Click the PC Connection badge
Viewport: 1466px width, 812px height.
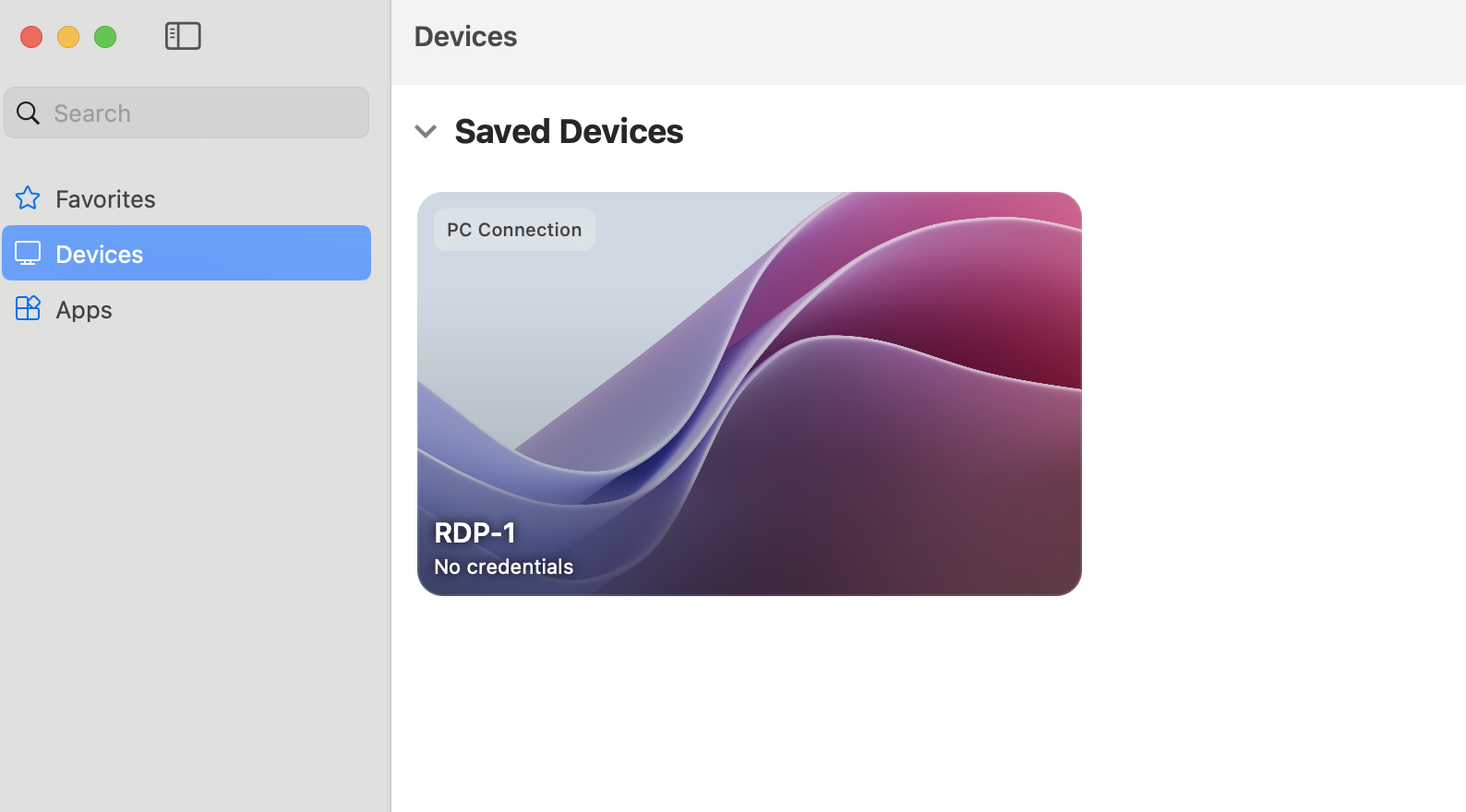click(514, 230)
